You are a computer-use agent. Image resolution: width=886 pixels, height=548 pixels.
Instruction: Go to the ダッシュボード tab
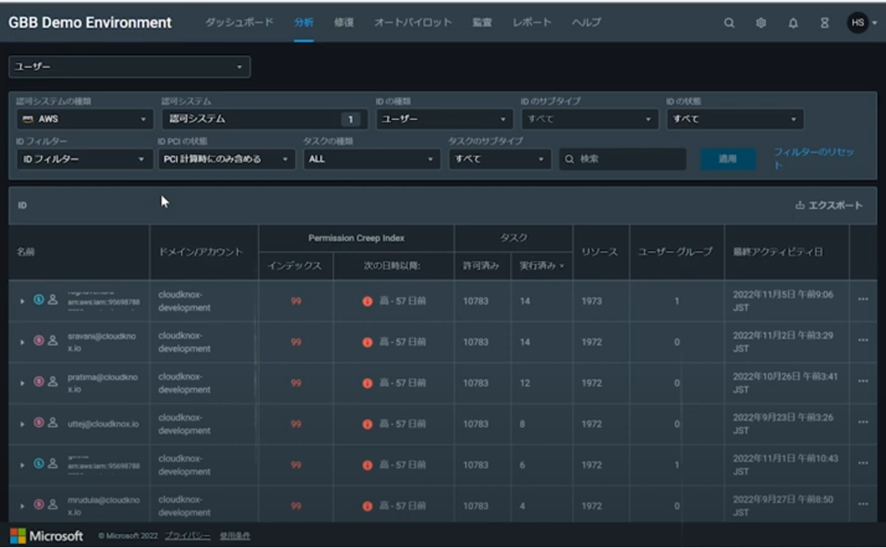(239, 23)
